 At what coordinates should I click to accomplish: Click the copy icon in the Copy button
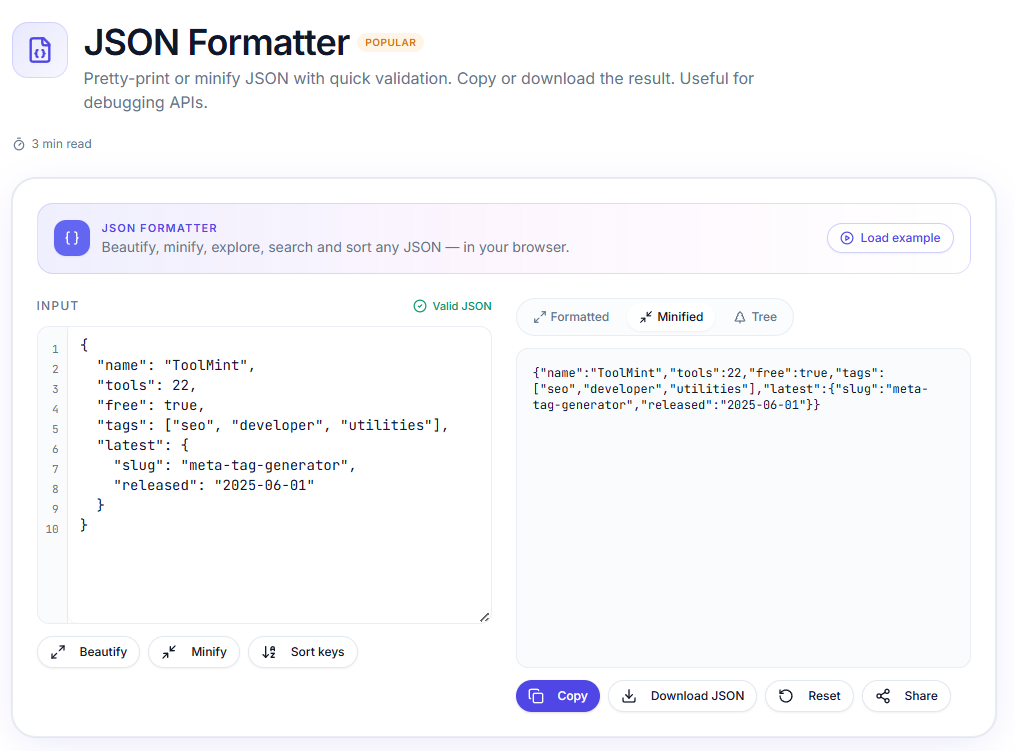[x=536, y=696]
